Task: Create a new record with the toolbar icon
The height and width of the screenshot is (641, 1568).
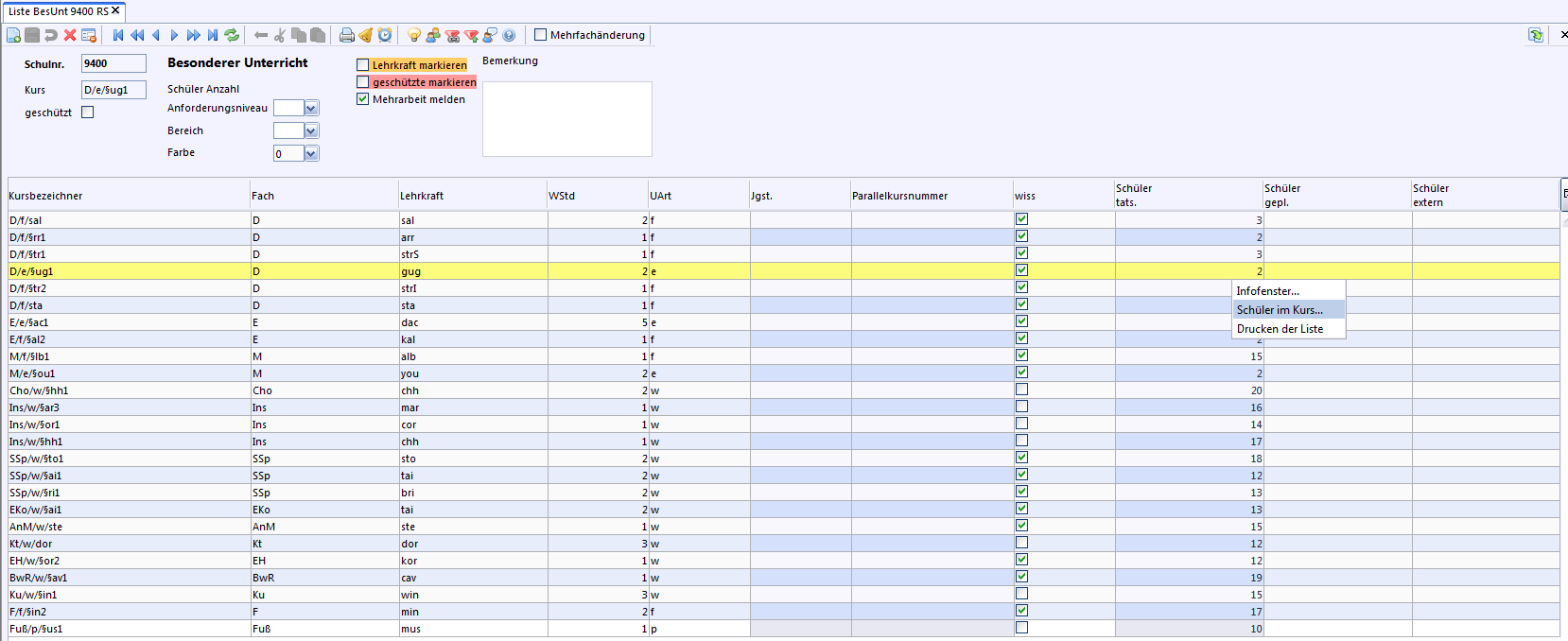Action: [x=13, y=35]
